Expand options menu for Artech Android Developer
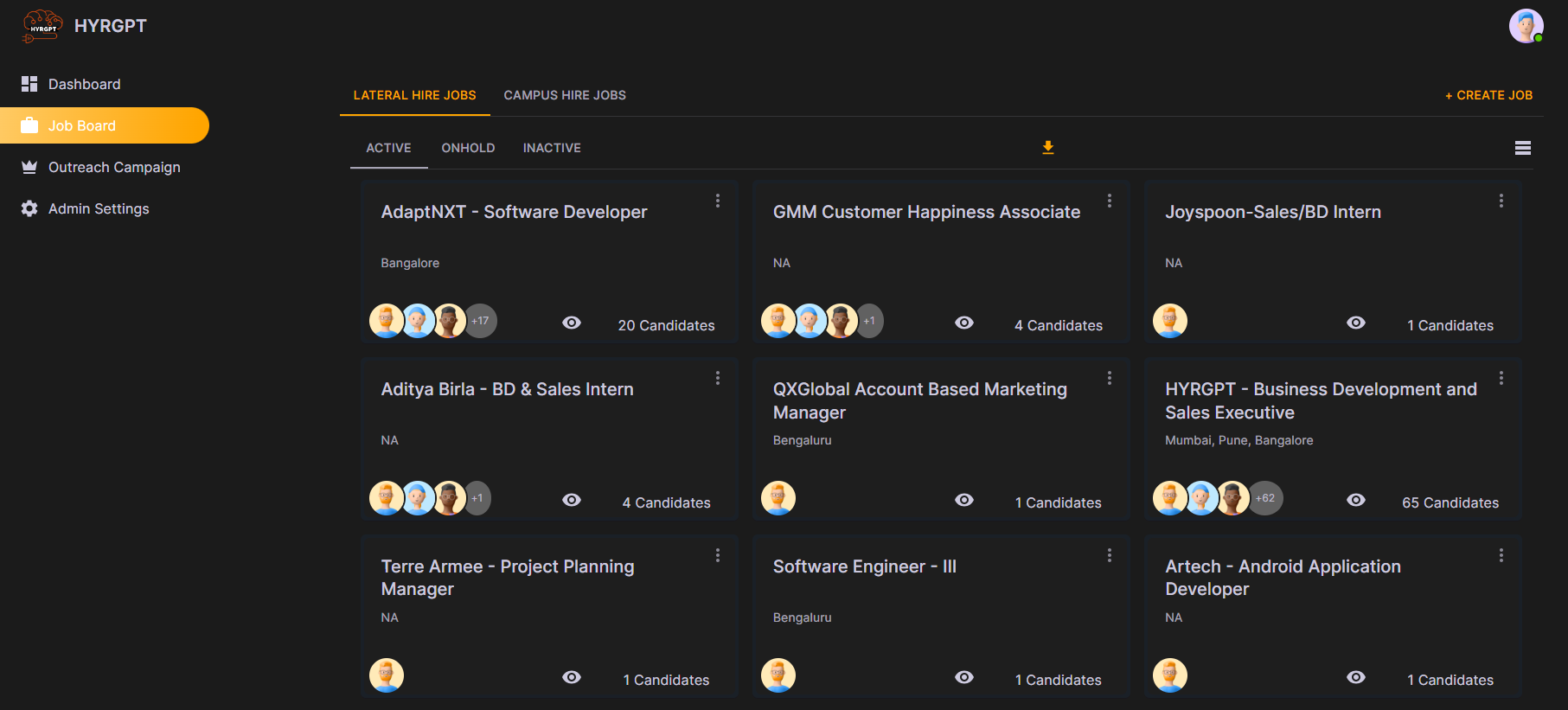Image resolution: width=1568 pixels, height=710 pixels. click(x=1501, y=555)
